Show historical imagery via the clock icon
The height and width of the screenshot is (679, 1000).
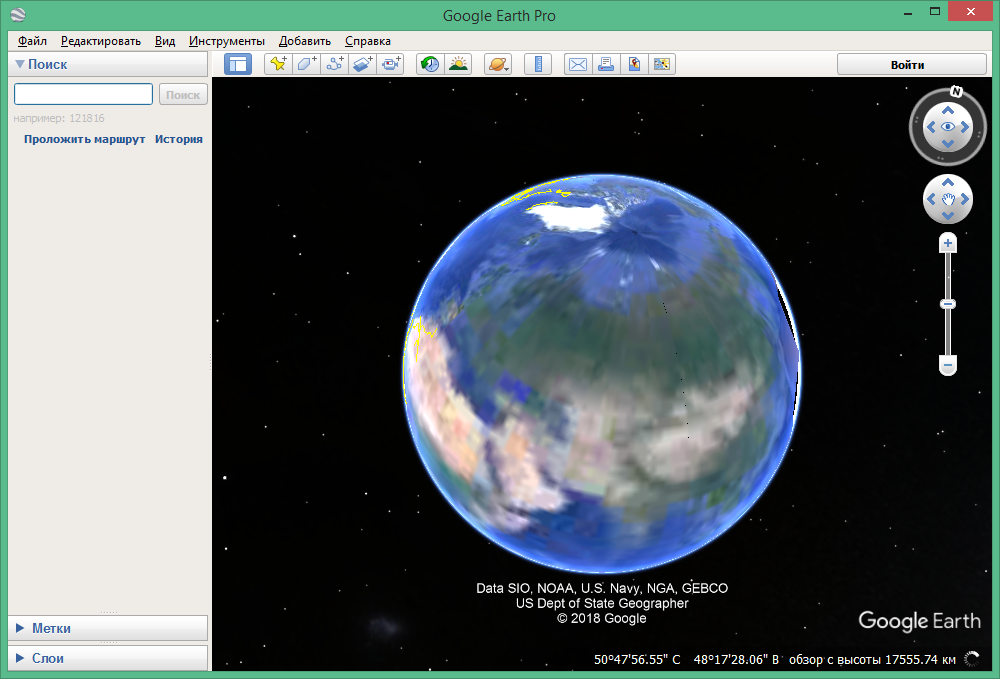pyautogui.click(x=429, y=63)
